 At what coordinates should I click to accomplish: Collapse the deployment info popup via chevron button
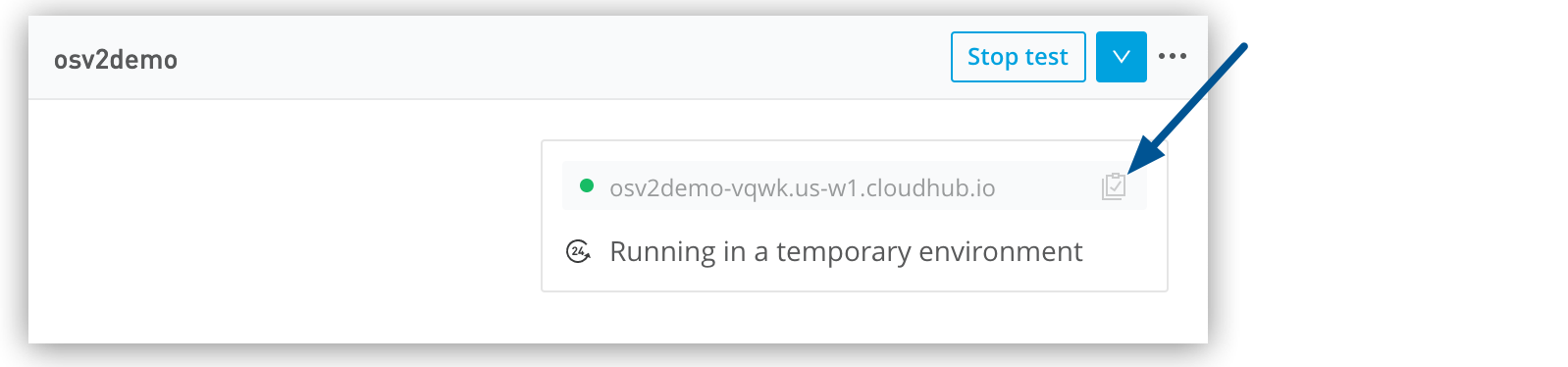coord(1122,57)
